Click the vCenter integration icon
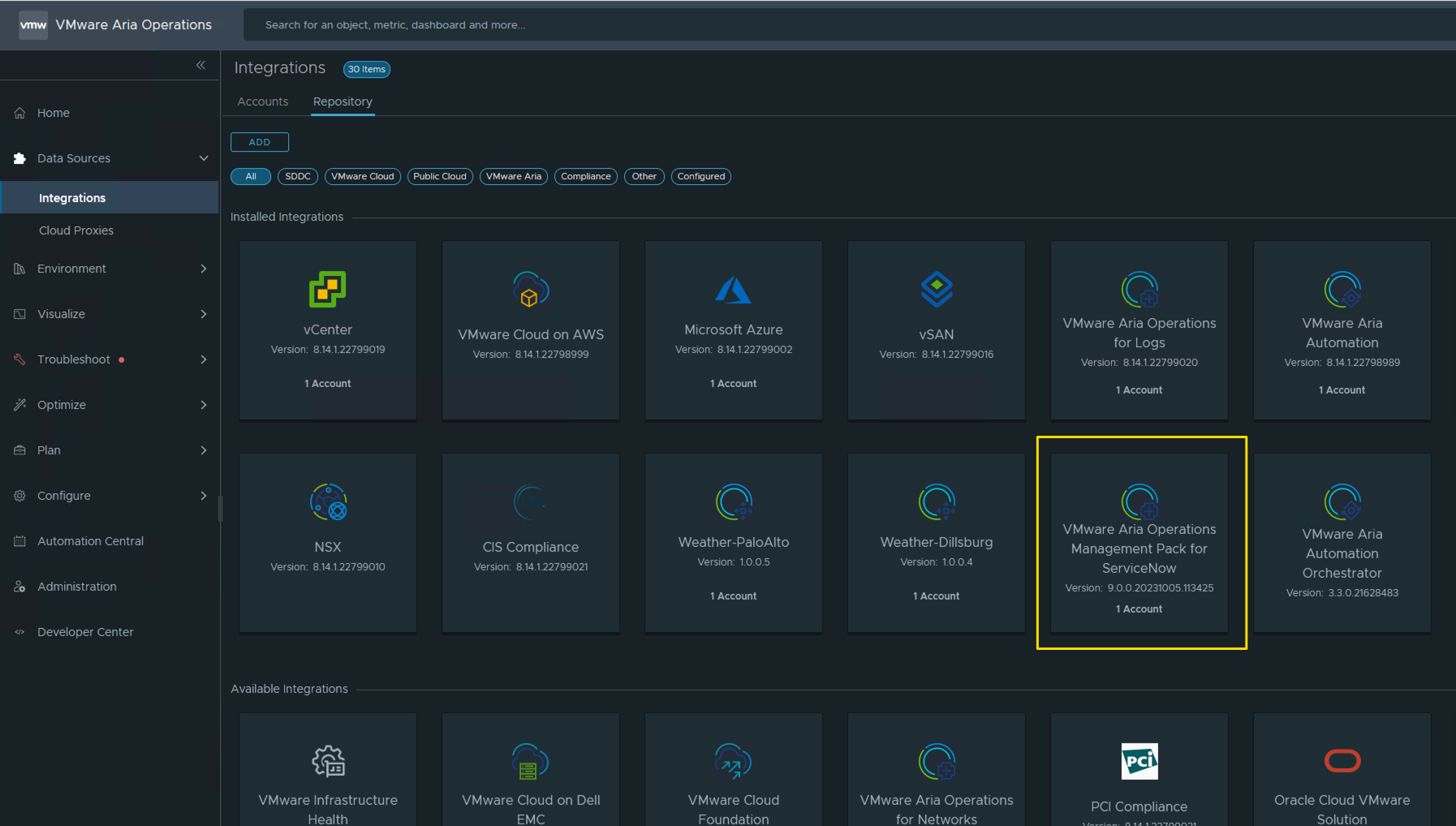Image resolution: width=1456 pixels, height=826 pixels. pos(327,290)
